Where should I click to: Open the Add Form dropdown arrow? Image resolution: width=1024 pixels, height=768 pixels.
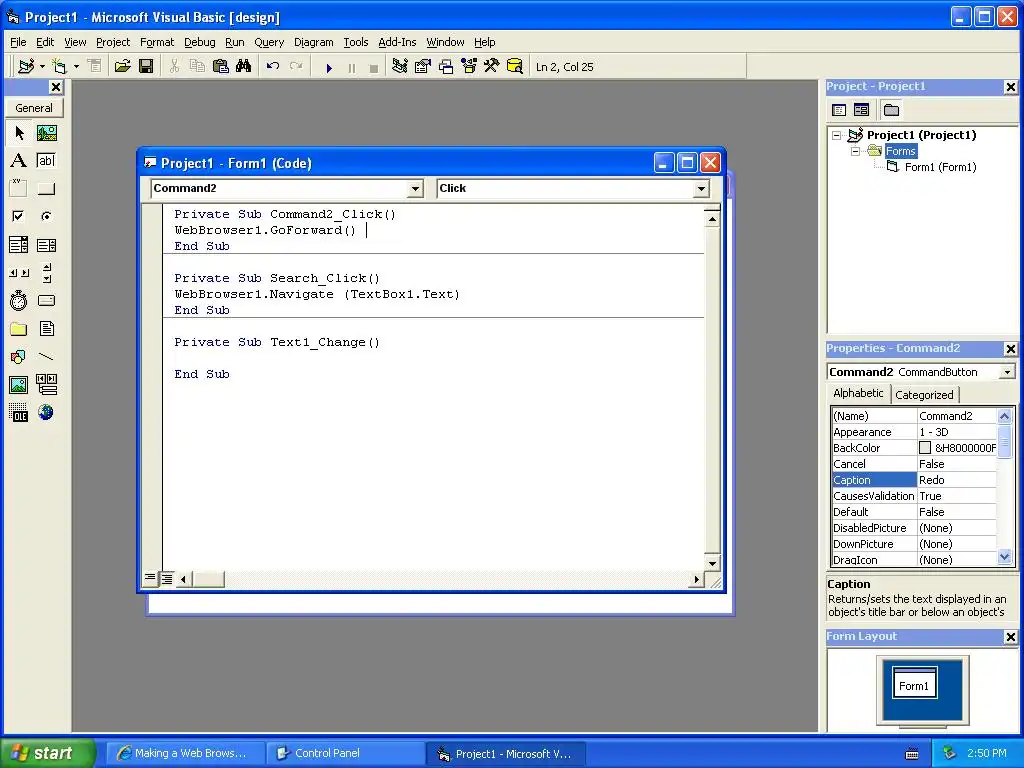pyautogui.click(x=76, y=67)
